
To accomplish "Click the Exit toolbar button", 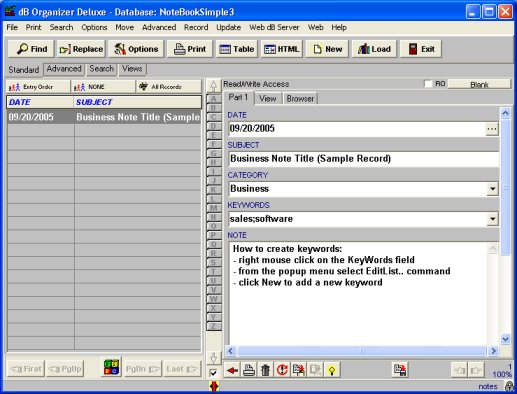I will (x=421, y=49).
